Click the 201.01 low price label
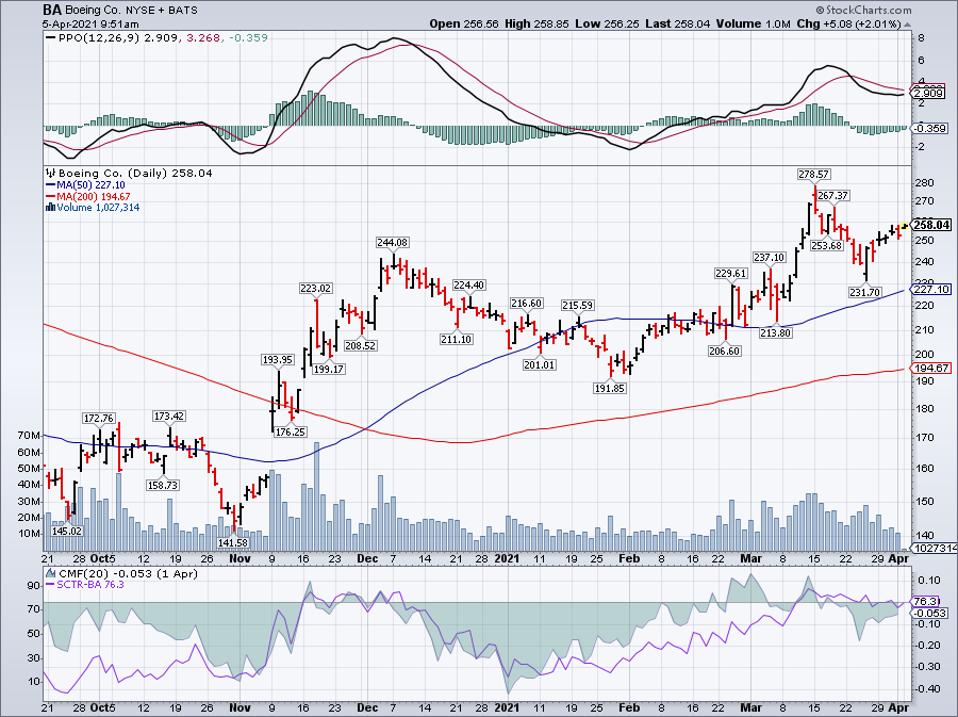The height and width of the screenshot is (717, 958). point(539,365)
